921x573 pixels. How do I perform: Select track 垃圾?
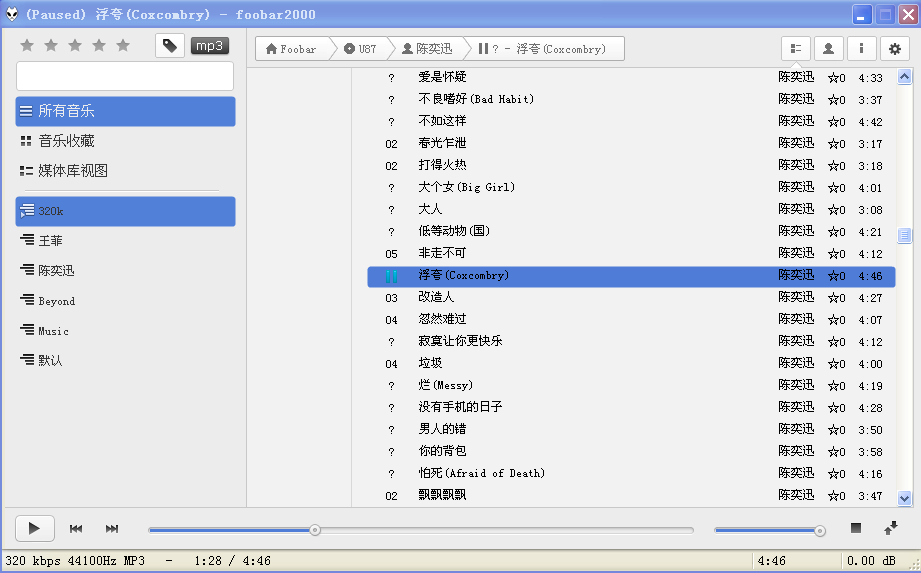click(631, 363)
